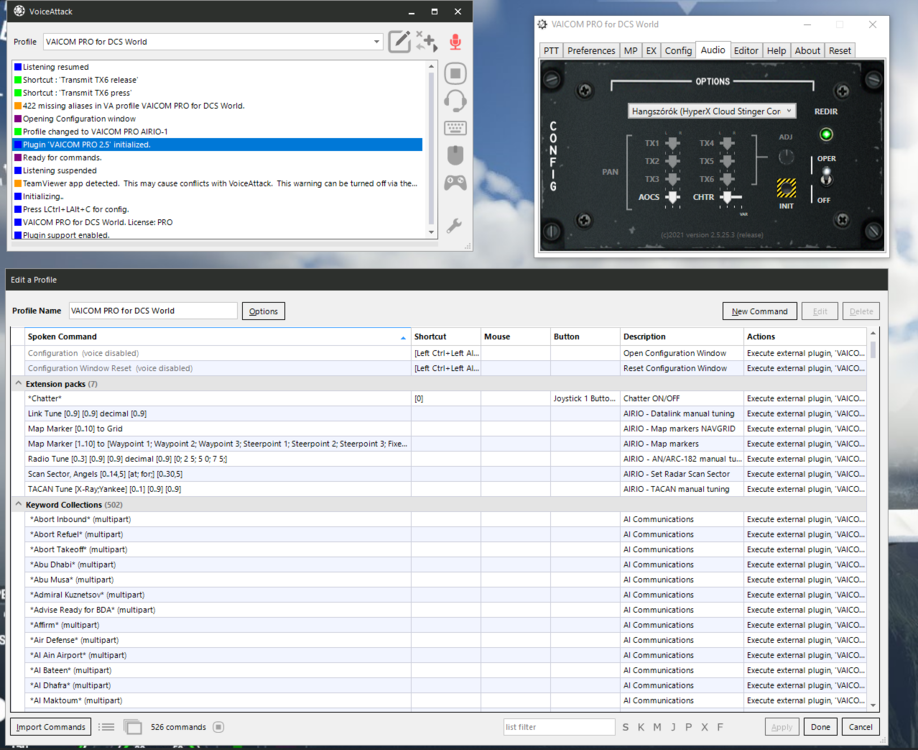
Task: Toggle the red microphone listening icon
Action: coord(455,42)
